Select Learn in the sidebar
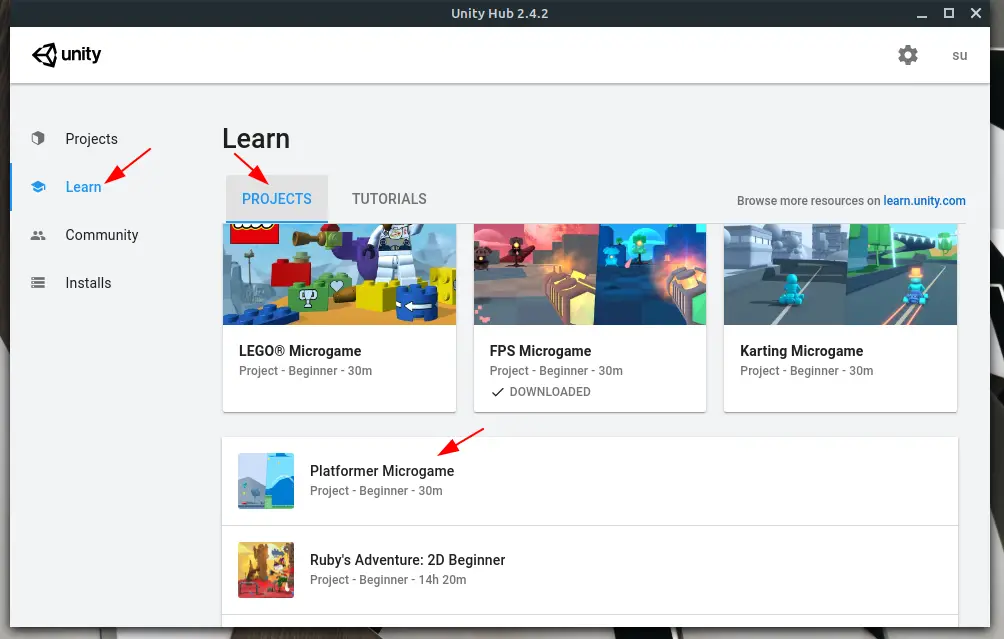 pos(83,187)
